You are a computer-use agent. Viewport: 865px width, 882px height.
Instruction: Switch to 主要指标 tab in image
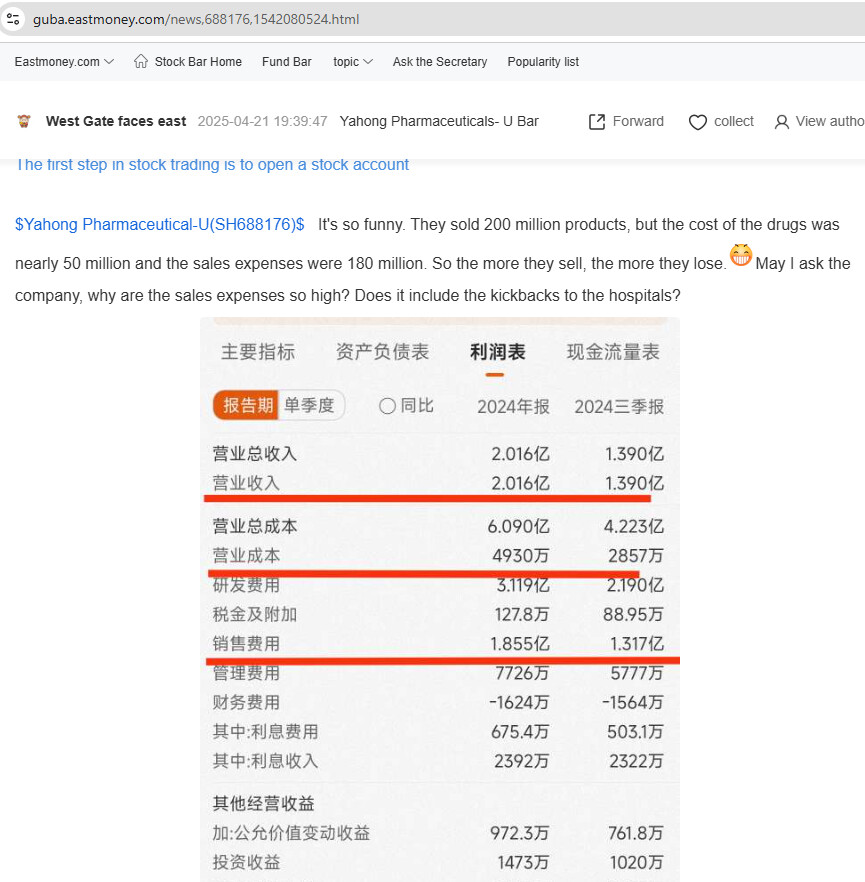point(258,352)
